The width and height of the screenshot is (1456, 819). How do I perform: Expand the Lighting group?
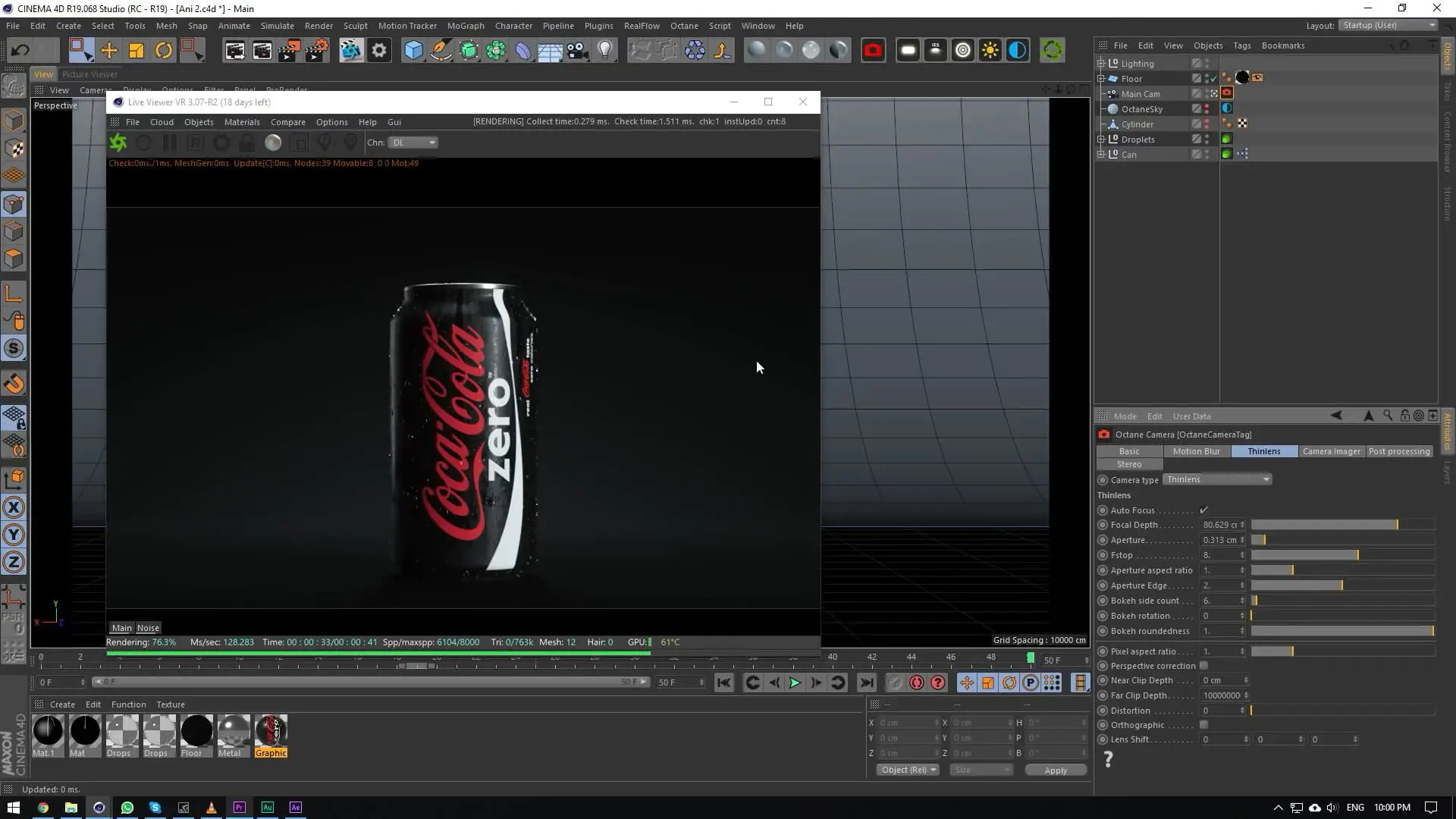(x=1101, y=64)
